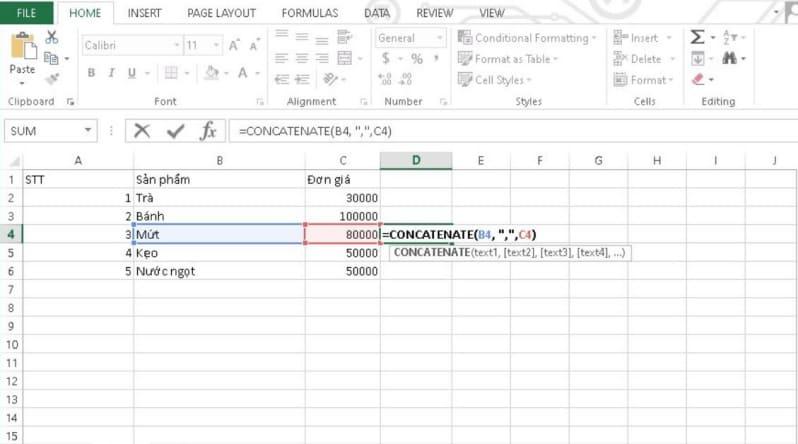Open Conditional Formatting menu
Viewport: 798px width, 444px height.
click(527, 38)
